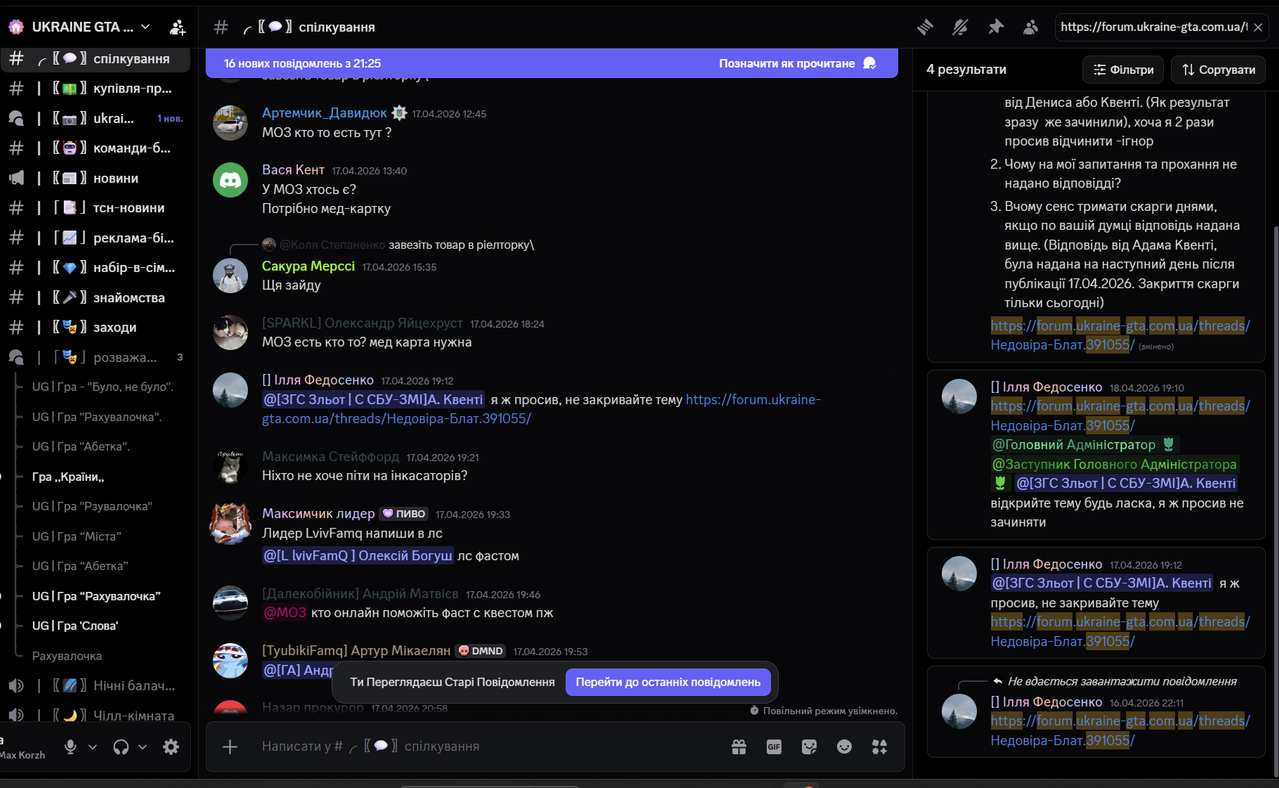Screen dimensions: 1279x788
Task: Open the спілкування channel in sidebar
Action: (96, 58)
